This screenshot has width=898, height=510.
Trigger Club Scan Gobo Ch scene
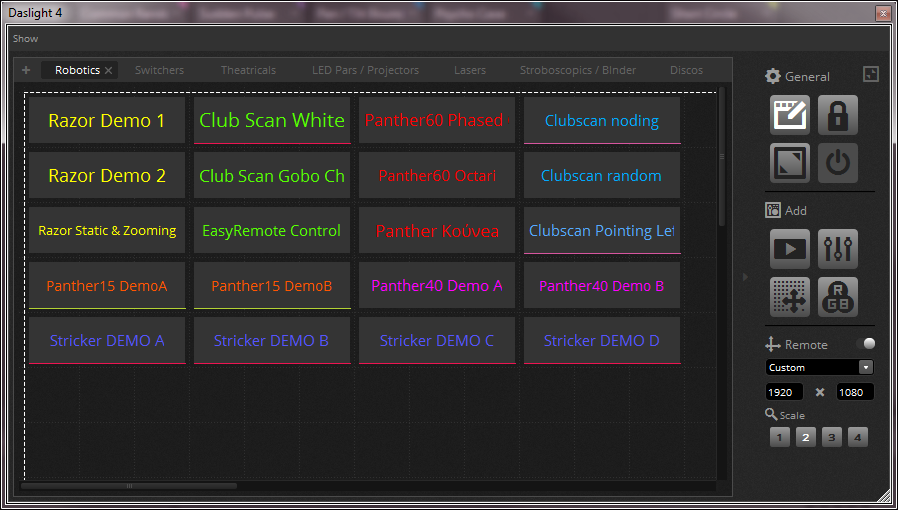272,175
